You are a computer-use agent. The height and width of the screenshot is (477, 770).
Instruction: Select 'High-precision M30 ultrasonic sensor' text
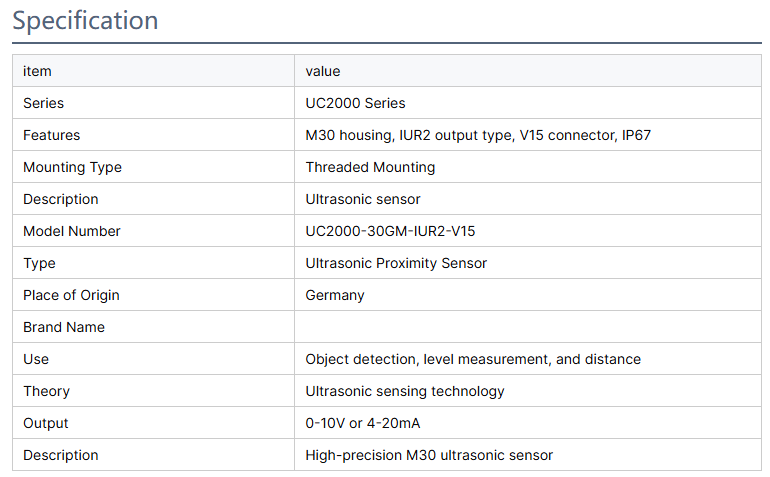[x=429, y=455]
